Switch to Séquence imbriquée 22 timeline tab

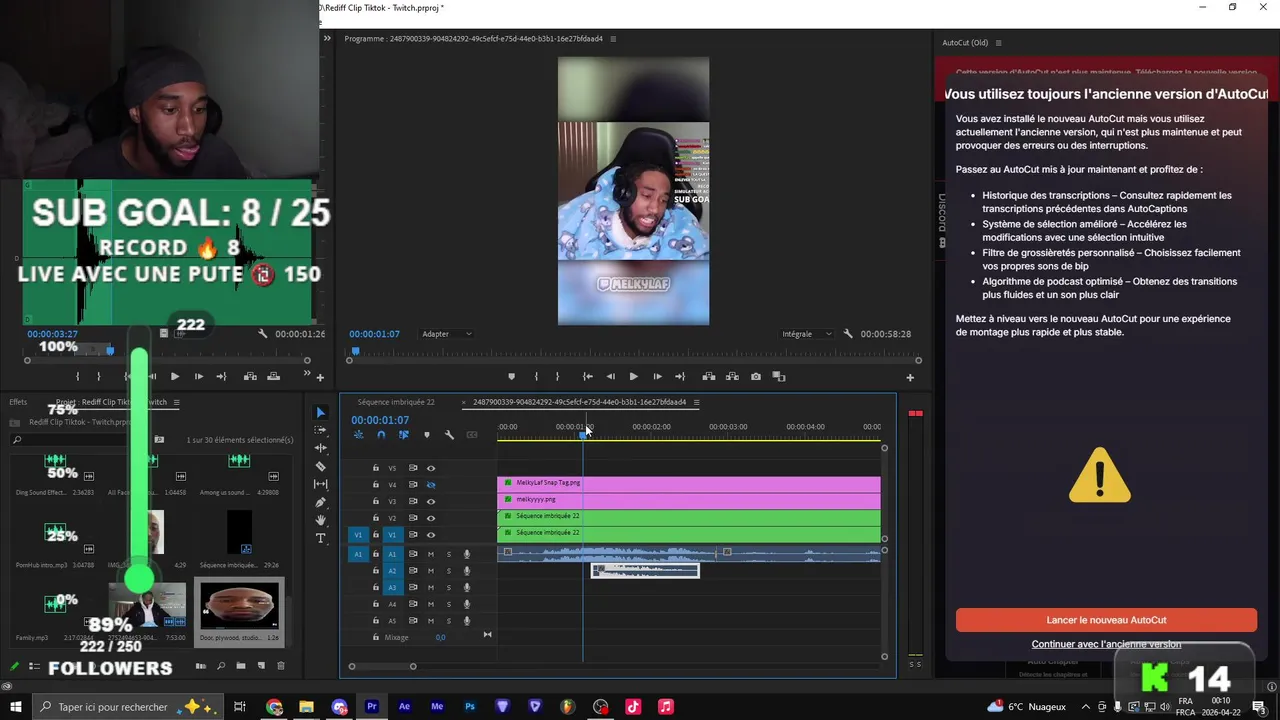pos(396,402)
